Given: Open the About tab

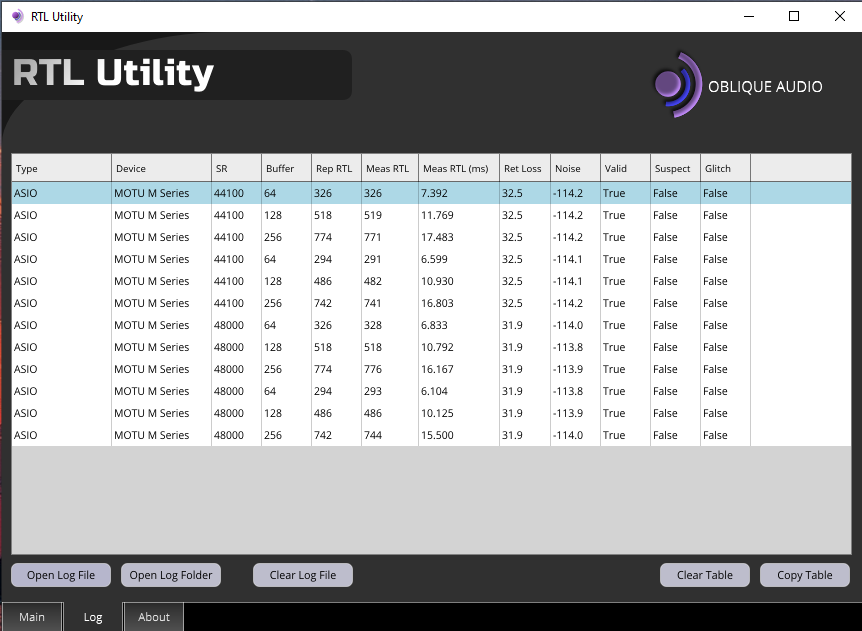Looking at the screenshot, I should click(x=153, y=617).
